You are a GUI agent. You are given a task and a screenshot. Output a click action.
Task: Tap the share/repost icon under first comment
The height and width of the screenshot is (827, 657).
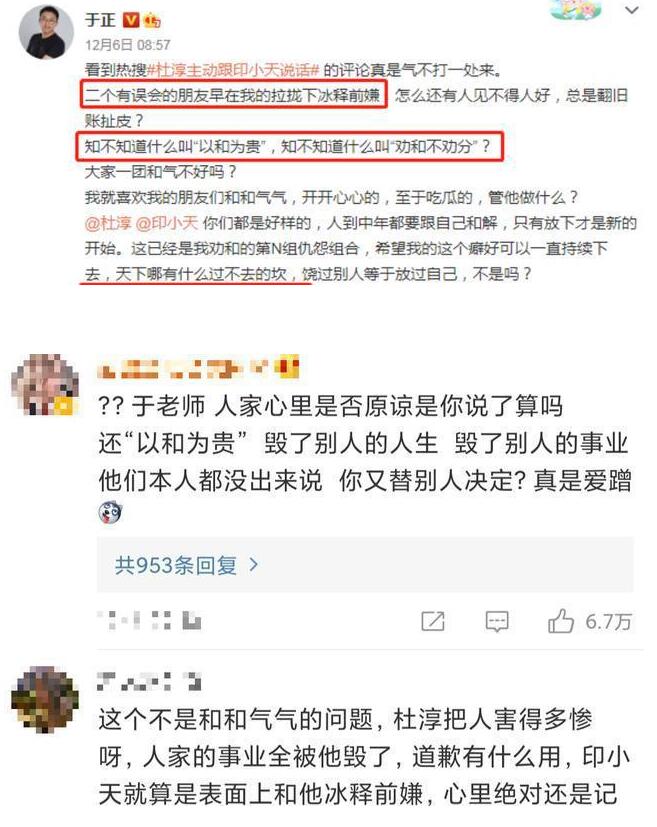click(433, 621)
